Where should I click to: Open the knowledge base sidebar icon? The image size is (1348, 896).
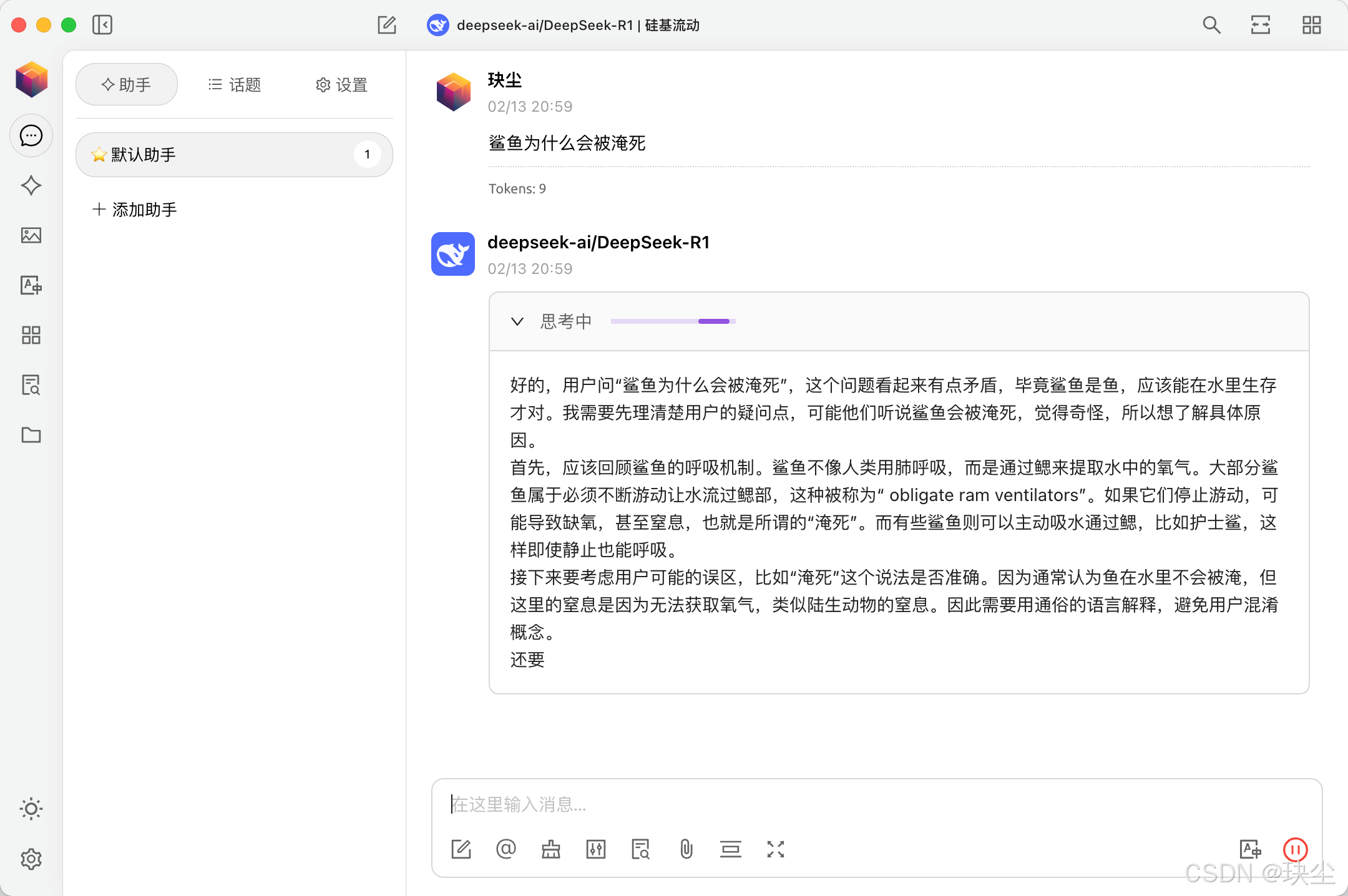pyautogui.click(x=31, y=385)
